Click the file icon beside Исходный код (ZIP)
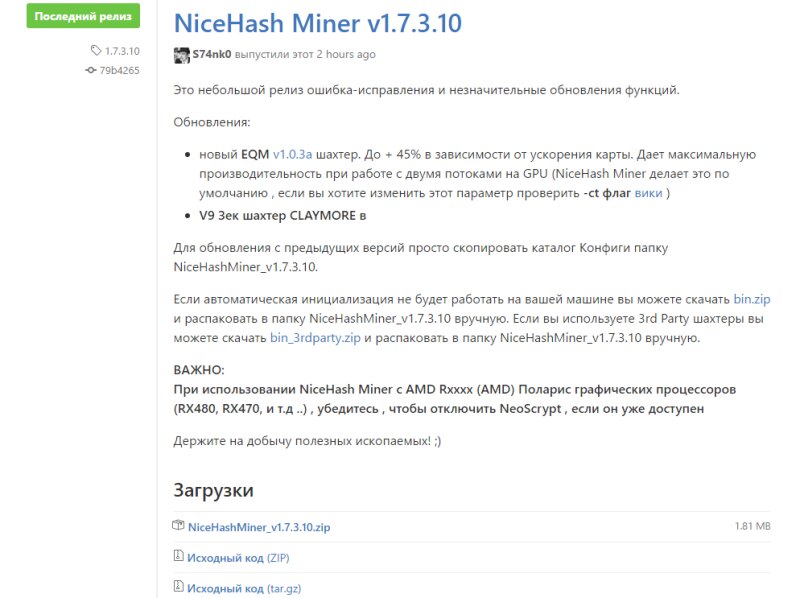 point(179,557)
